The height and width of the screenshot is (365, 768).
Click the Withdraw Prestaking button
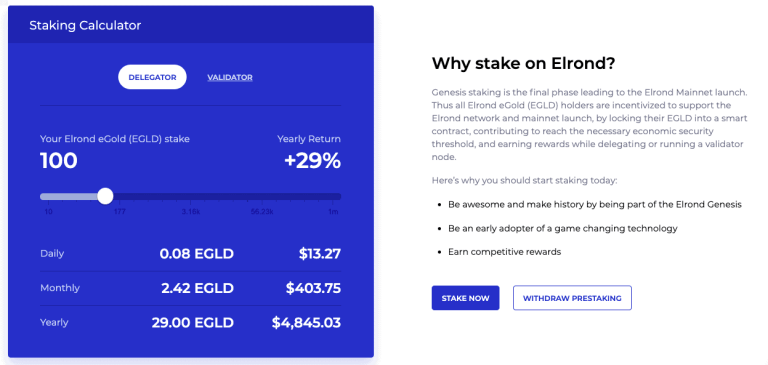(572, 298)
